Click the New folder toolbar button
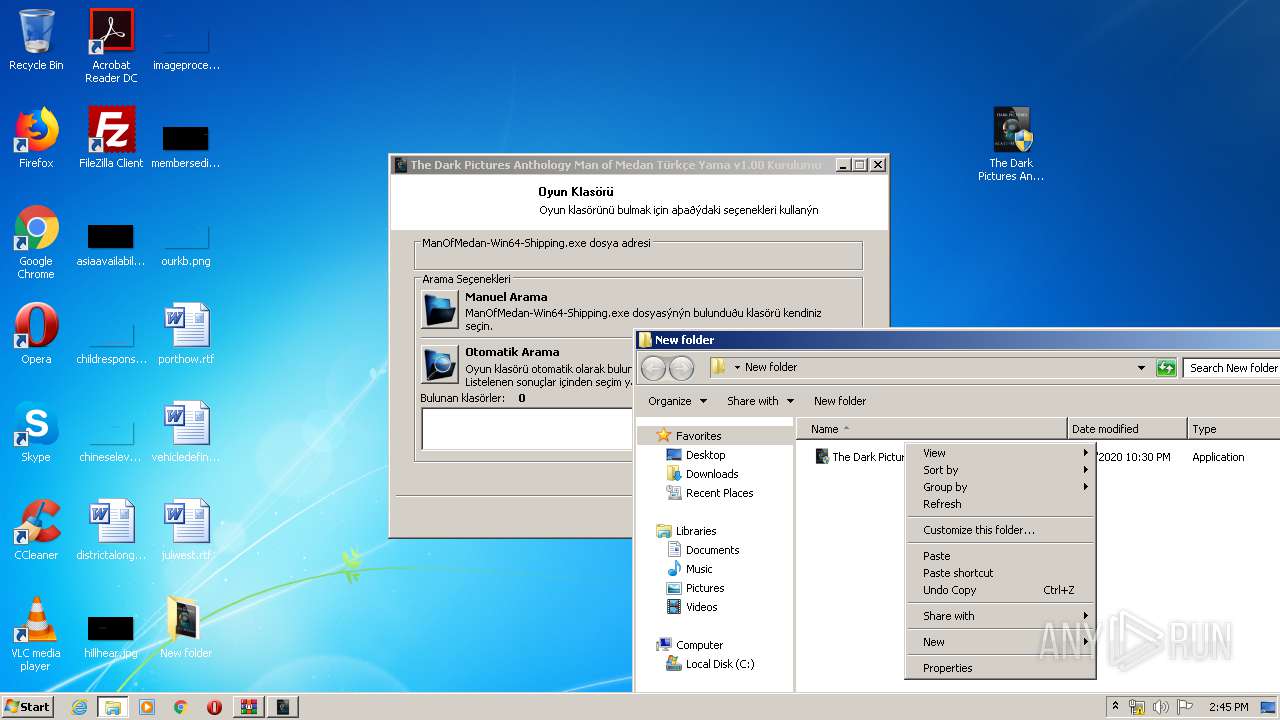The width and height of the screenshot is (1280, 720). (840, 401)
